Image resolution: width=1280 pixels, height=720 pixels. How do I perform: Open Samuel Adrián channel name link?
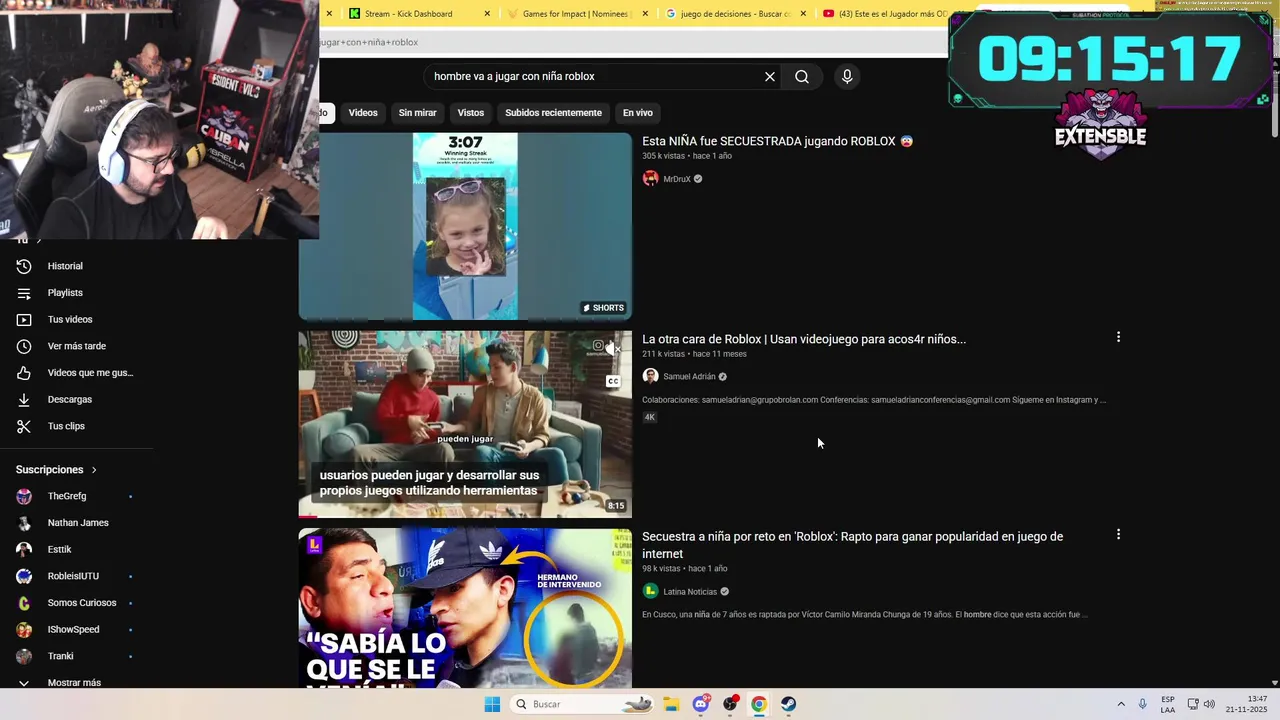click(x=689, y=377)
